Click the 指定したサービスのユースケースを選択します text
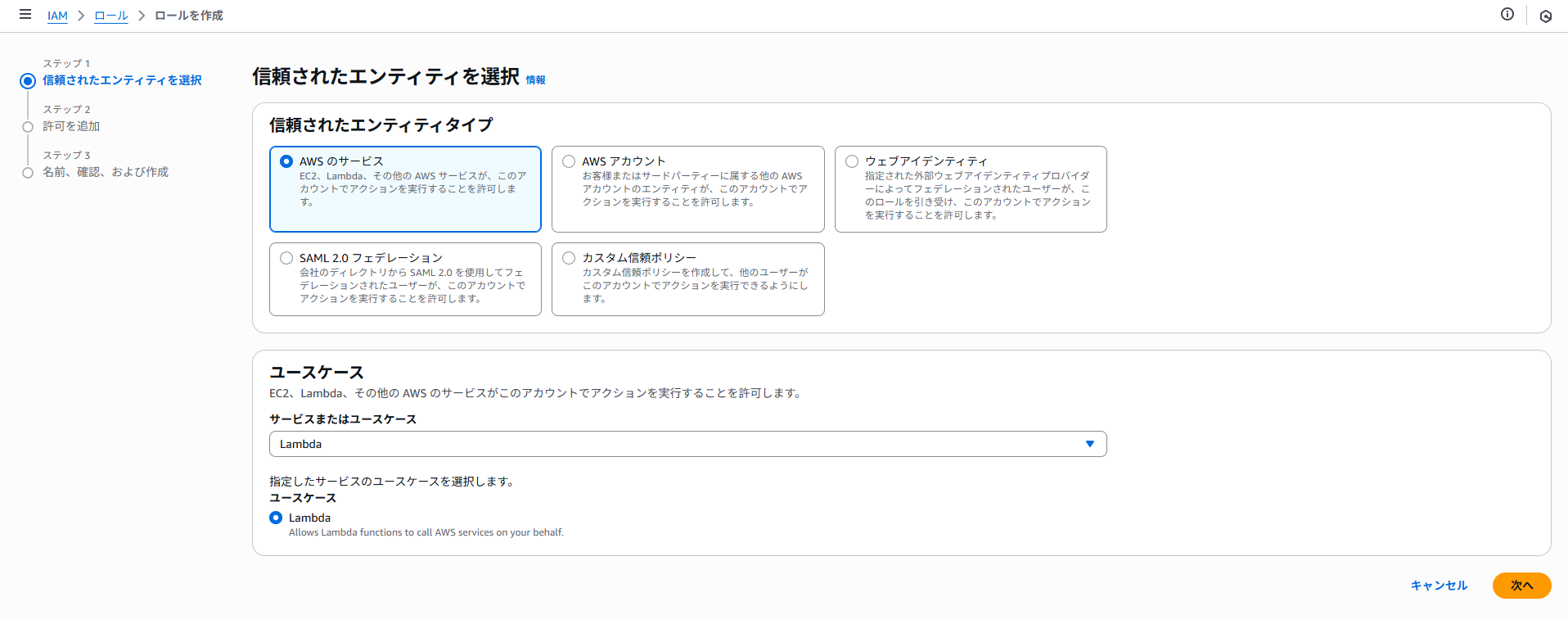The width and height of the screenshot is (1568, 620). [394, 482]
